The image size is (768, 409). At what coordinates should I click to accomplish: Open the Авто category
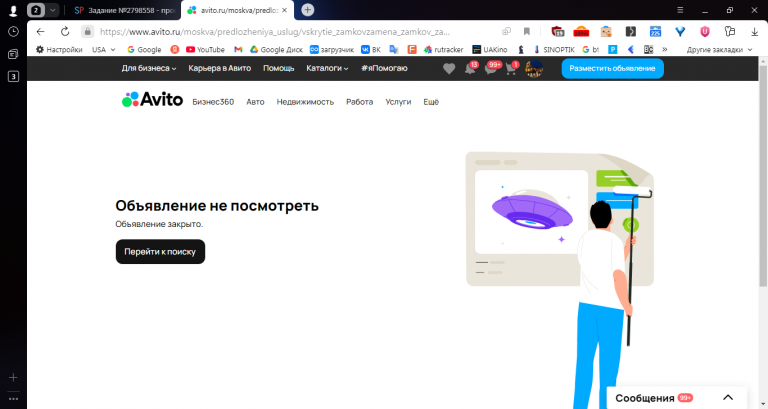pos(255,102)
